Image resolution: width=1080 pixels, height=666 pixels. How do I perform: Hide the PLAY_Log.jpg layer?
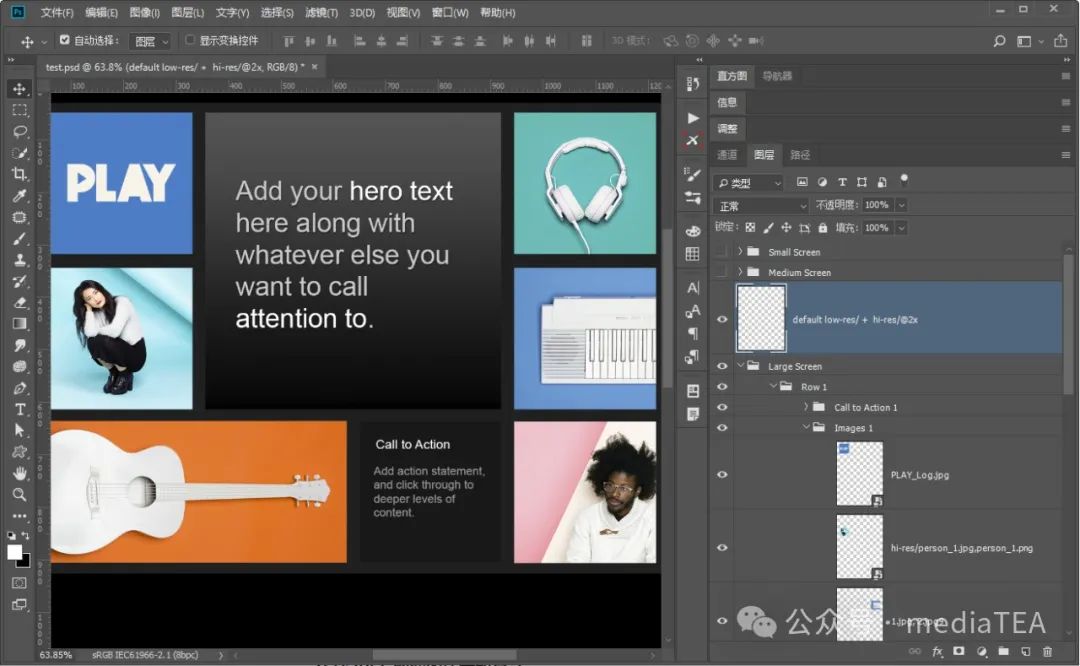722,475
